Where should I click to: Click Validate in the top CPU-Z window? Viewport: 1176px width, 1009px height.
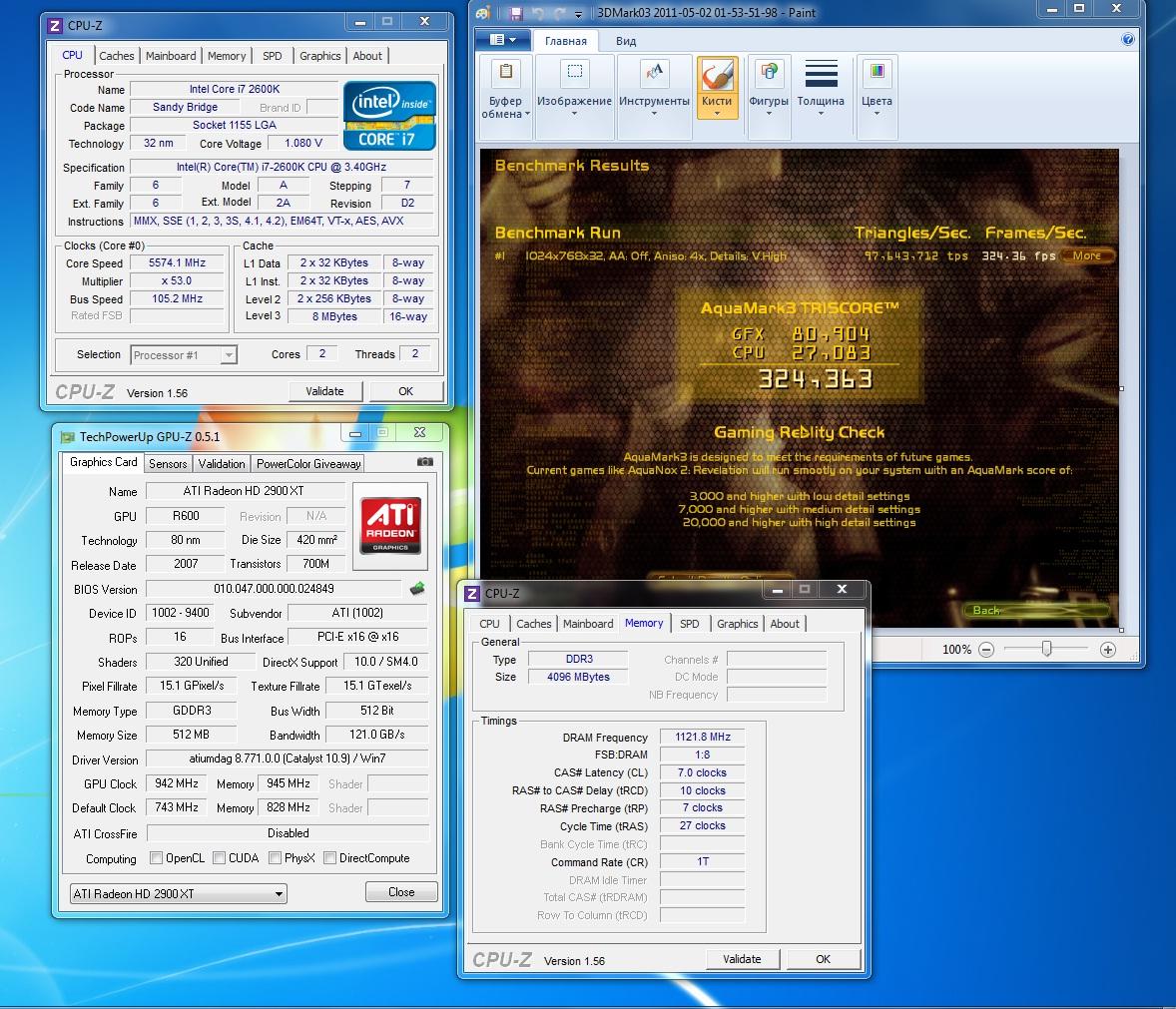pyautogui.click(x=324, y=391)
